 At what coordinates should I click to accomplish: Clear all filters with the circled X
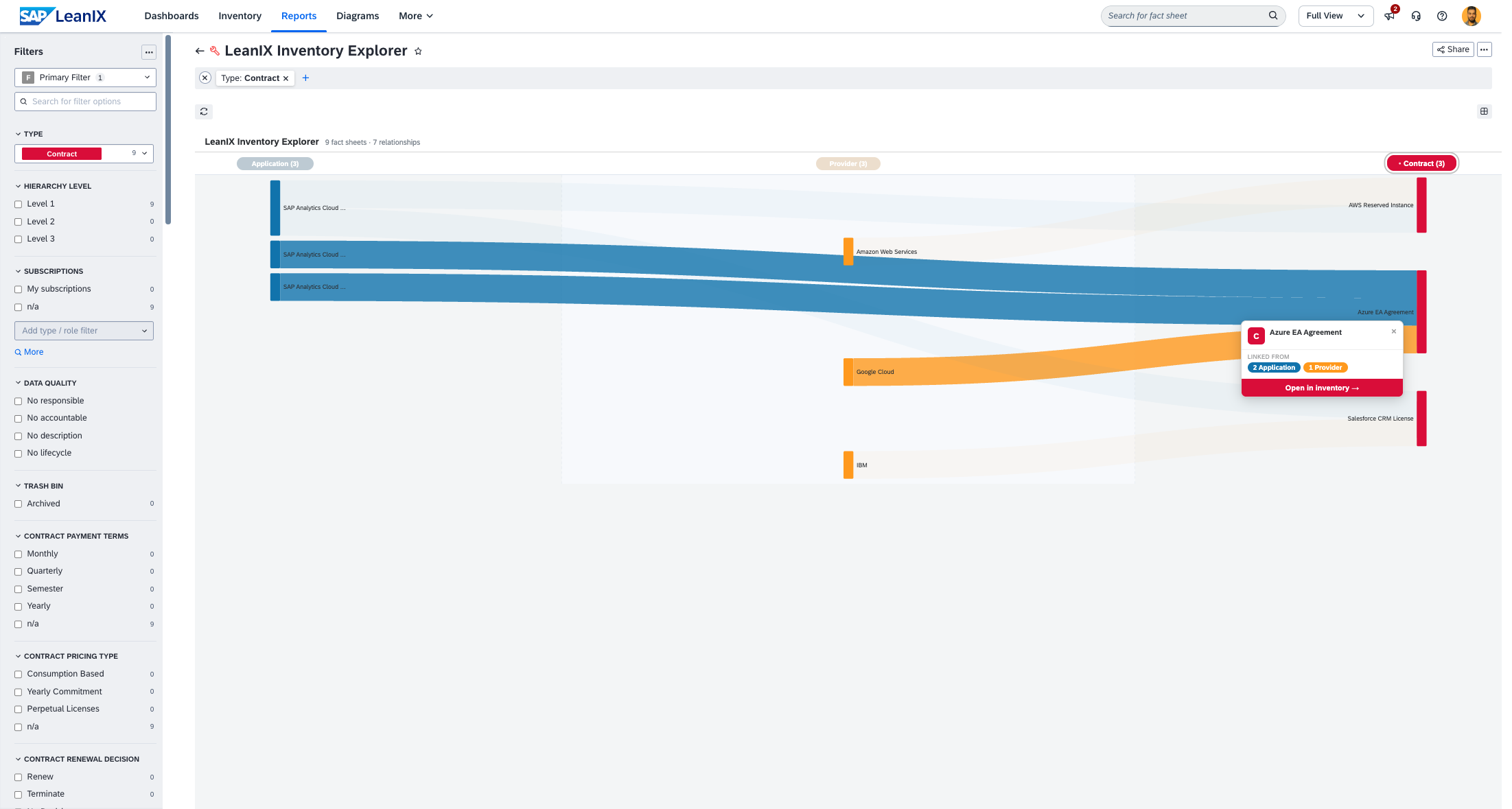point(205,78)
